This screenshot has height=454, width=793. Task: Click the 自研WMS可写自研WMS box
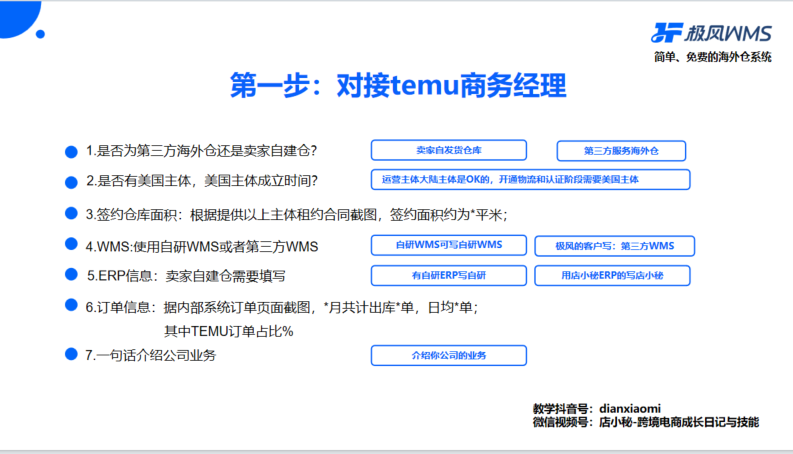tap(449, 245)
